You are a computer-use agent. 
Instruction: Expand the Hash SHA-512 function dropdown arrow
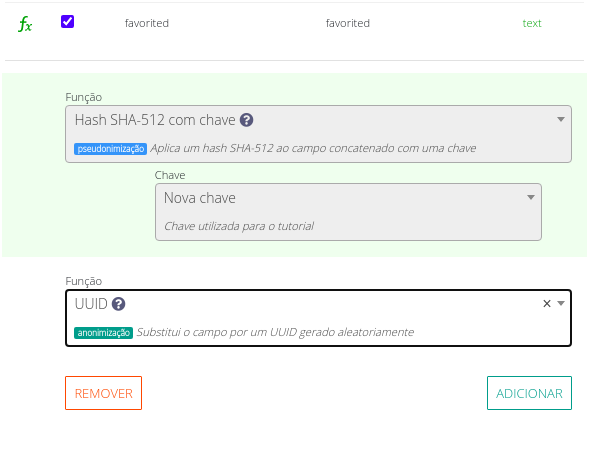(561, 120)
